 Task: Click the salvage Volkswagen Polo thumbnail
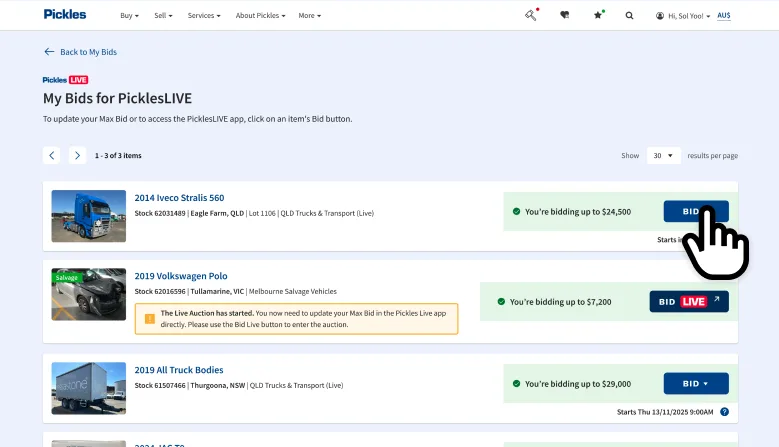88,294
